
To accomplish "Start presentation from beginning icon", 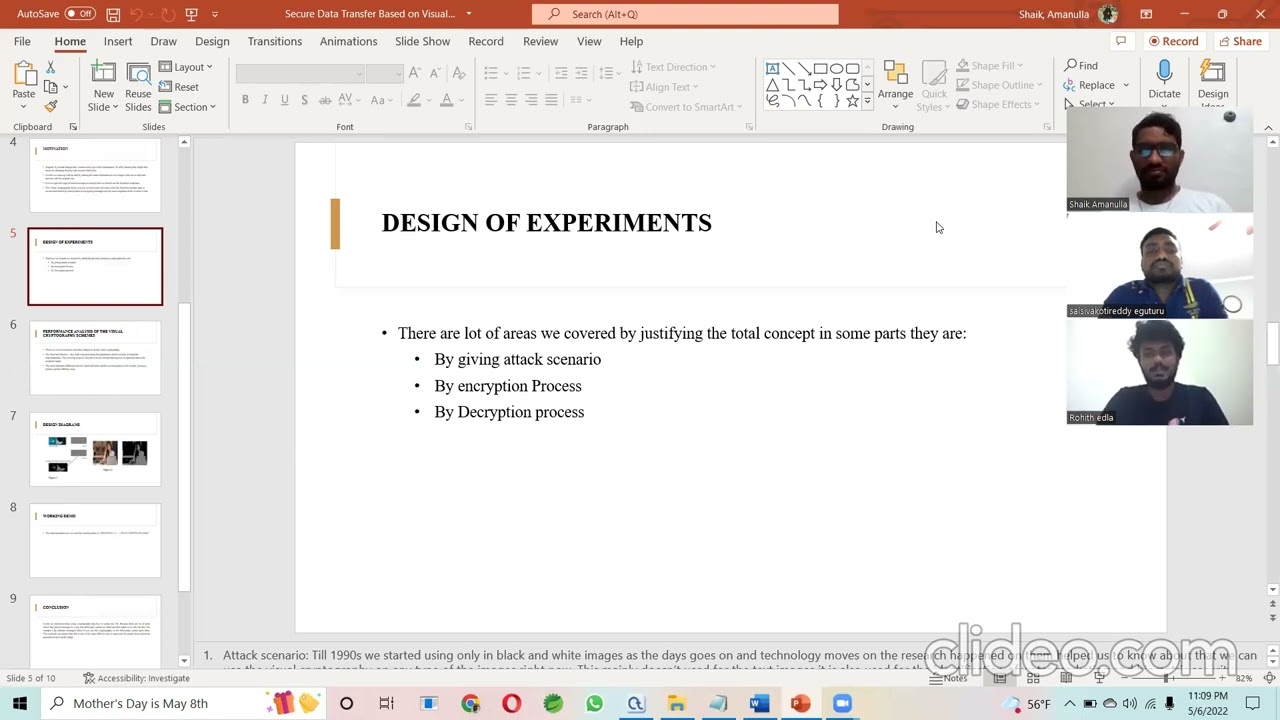I will [191, 14].
